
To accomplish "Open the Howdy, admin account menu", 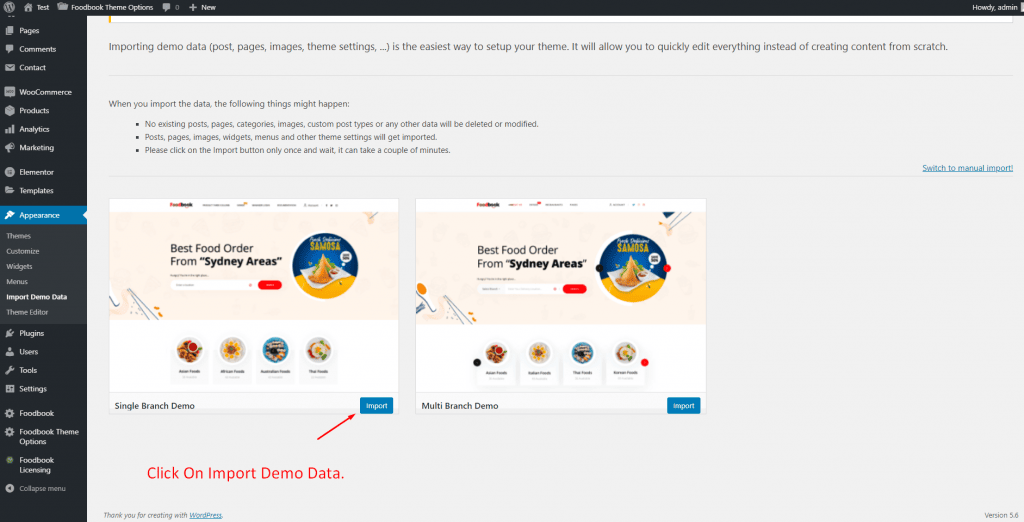I will tap(995, 7).
